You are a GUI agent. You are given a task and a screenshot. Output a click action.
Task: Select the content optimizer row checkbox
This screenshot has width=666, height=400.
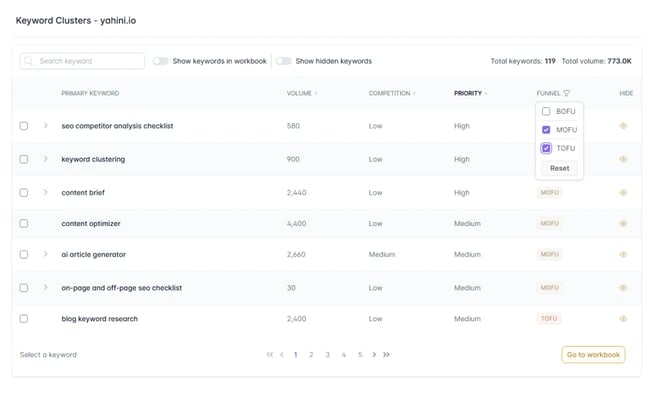click(24, 223)
